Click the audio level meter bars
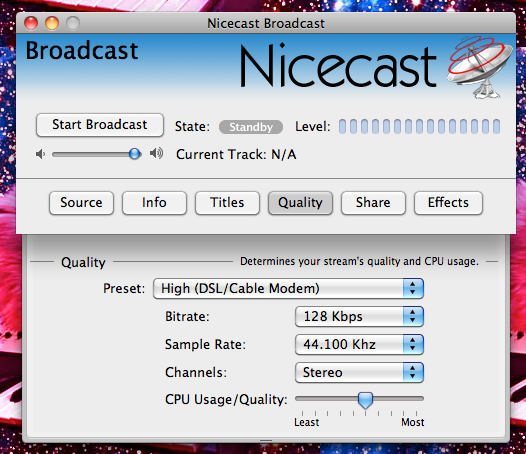Image resolution: width=526 pixels, height=454 pixels. pos(419,127)
